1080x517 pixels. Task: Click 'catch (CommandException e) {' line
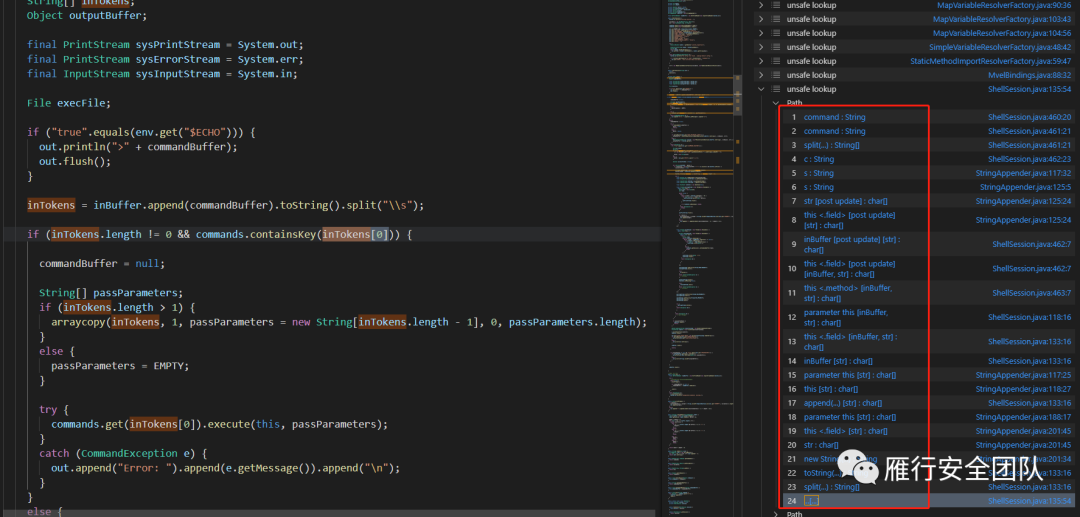tap(123, 454)
